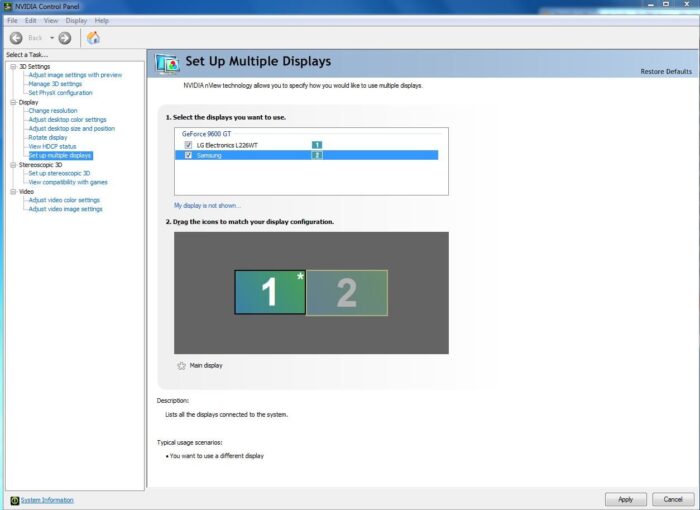Collapse the Display tree node
700x510 pixels.
[x=13, y=102]
